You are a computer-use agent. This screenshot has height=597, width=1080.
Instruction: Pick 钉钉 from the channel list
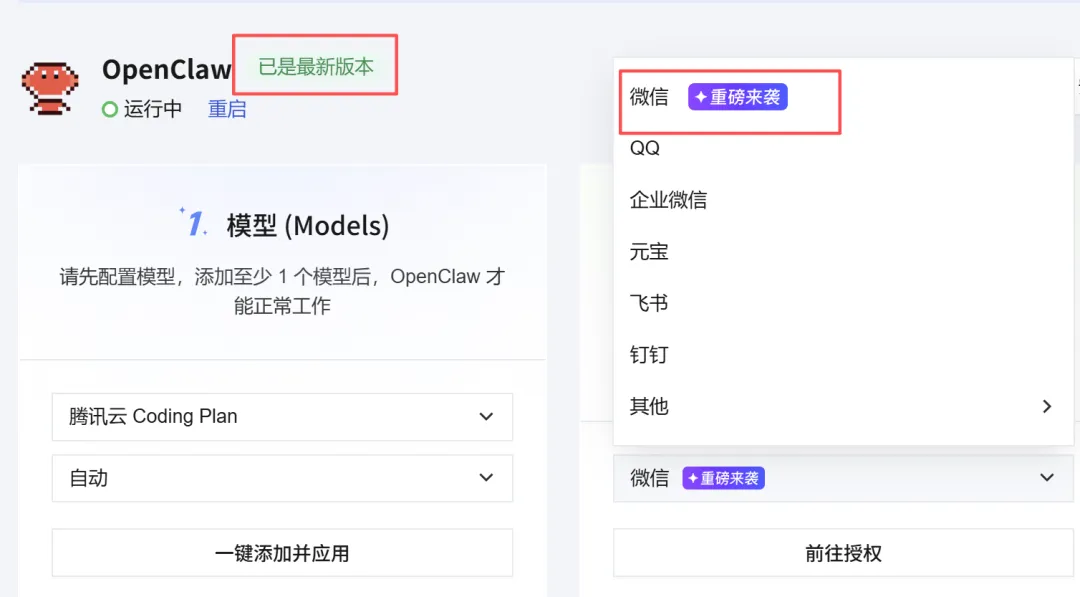[x=649, y=355]
